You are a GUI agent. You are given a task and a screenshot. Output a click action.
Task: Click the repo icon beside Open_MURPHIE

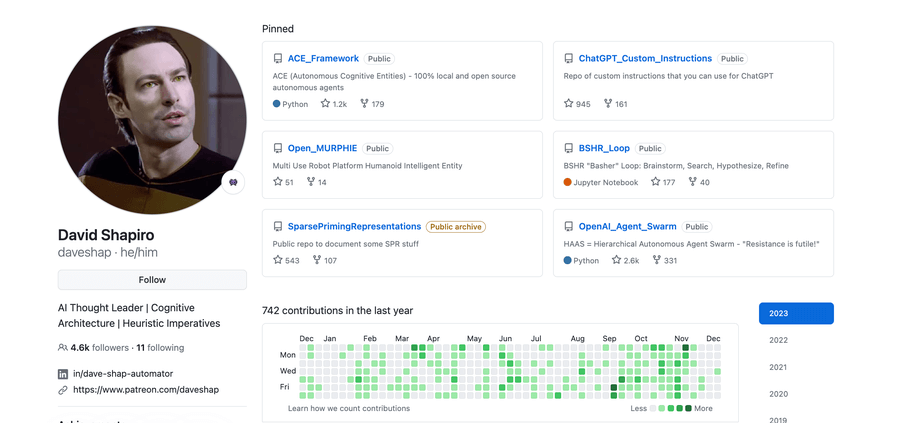277,148
